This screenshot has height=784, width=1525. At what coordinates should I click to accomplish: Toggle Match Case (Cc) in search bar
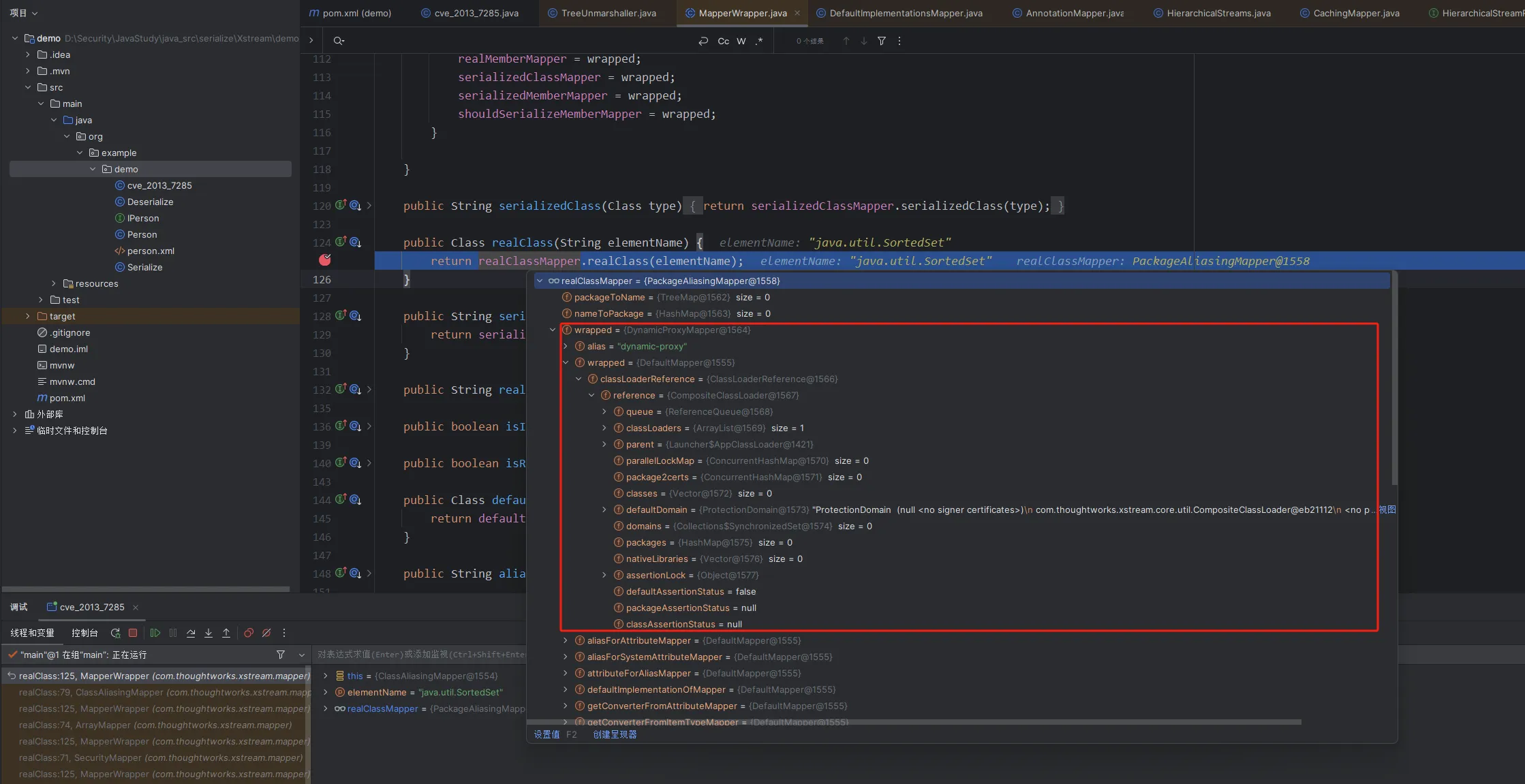click(x=723, y=41)
